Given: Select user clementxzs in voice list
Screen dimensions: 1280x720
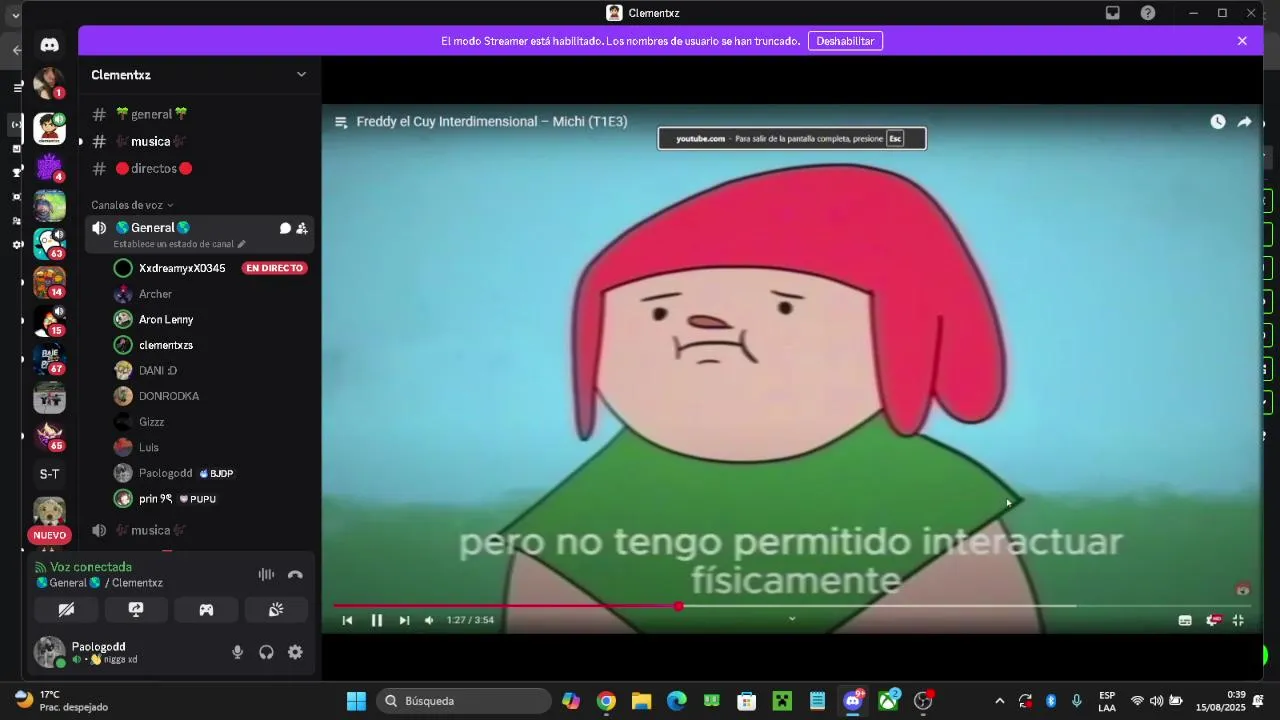Looking at the screenshot, I should [x=165, y=345].
